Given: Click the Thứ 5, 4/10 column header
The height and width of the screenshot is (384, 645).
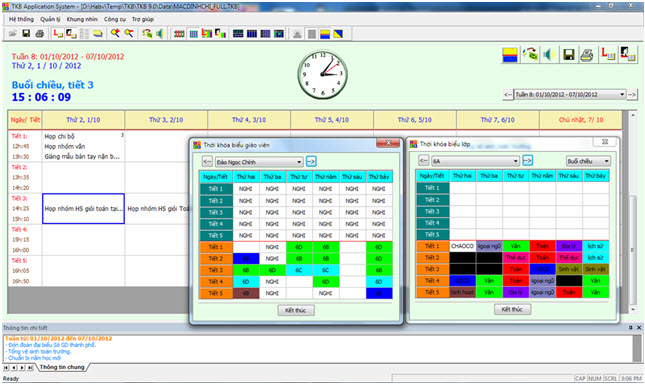Looking at the screenshot, I should (x=332, y=120).
